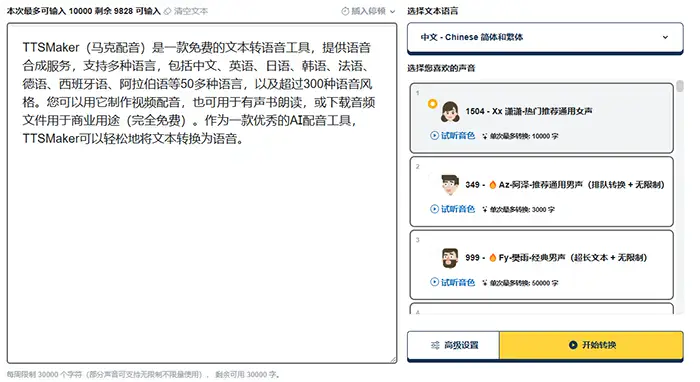
Task: Select the radio button for voice 1504 Xx
Action: [x=432, y=104]
